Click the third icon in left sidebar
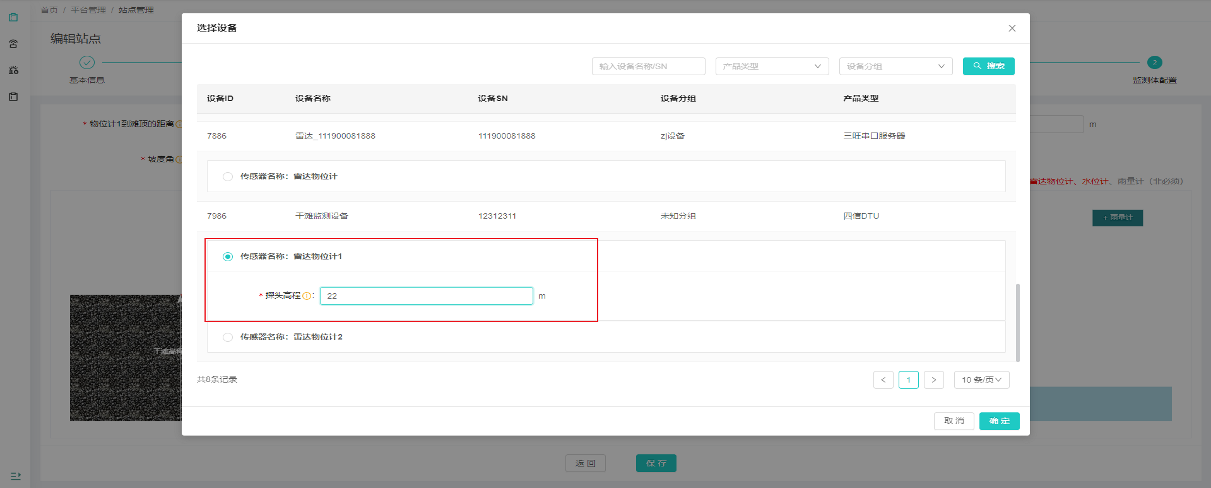Screen dimensions: 1211x488 pyautogui.click(x=13, y=70)
